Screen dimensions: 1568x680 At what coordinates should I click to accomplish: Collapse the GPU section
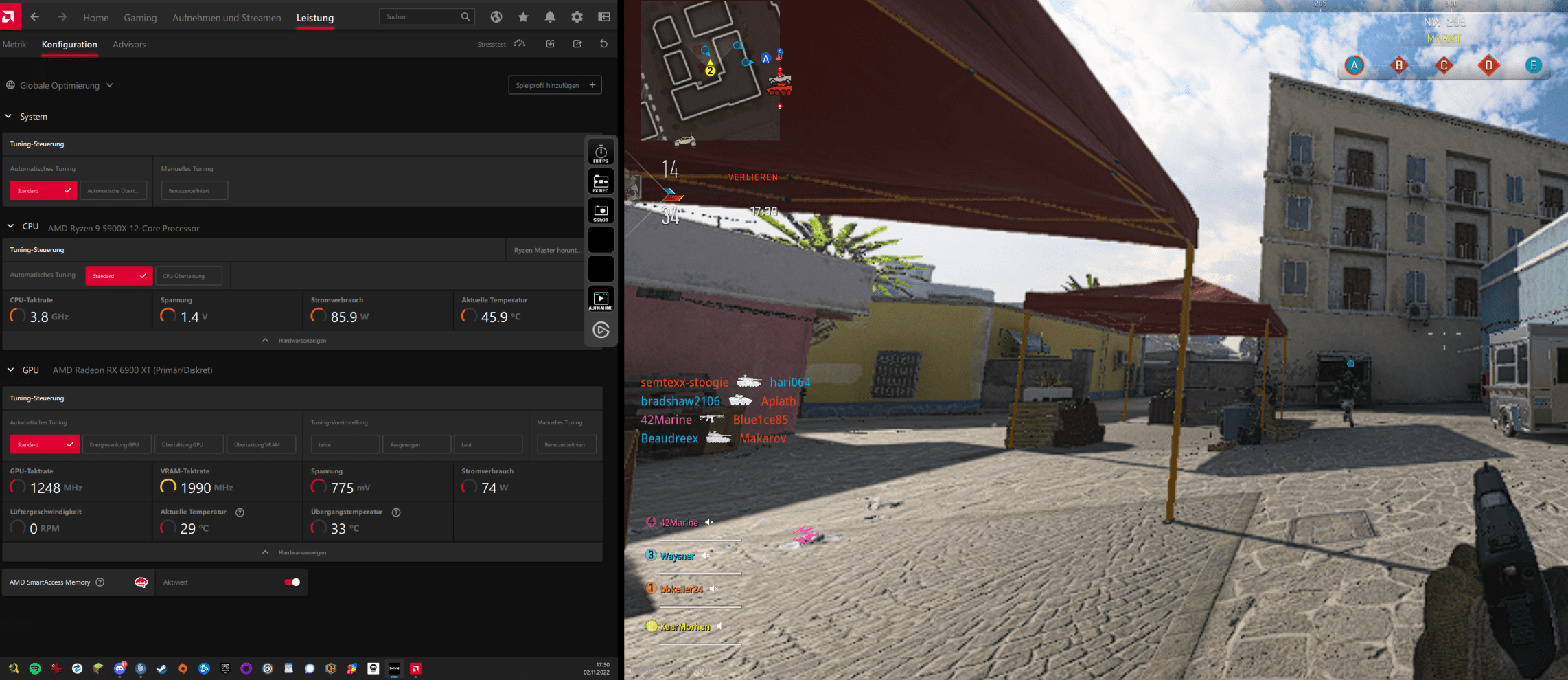[x=10, y=370]
